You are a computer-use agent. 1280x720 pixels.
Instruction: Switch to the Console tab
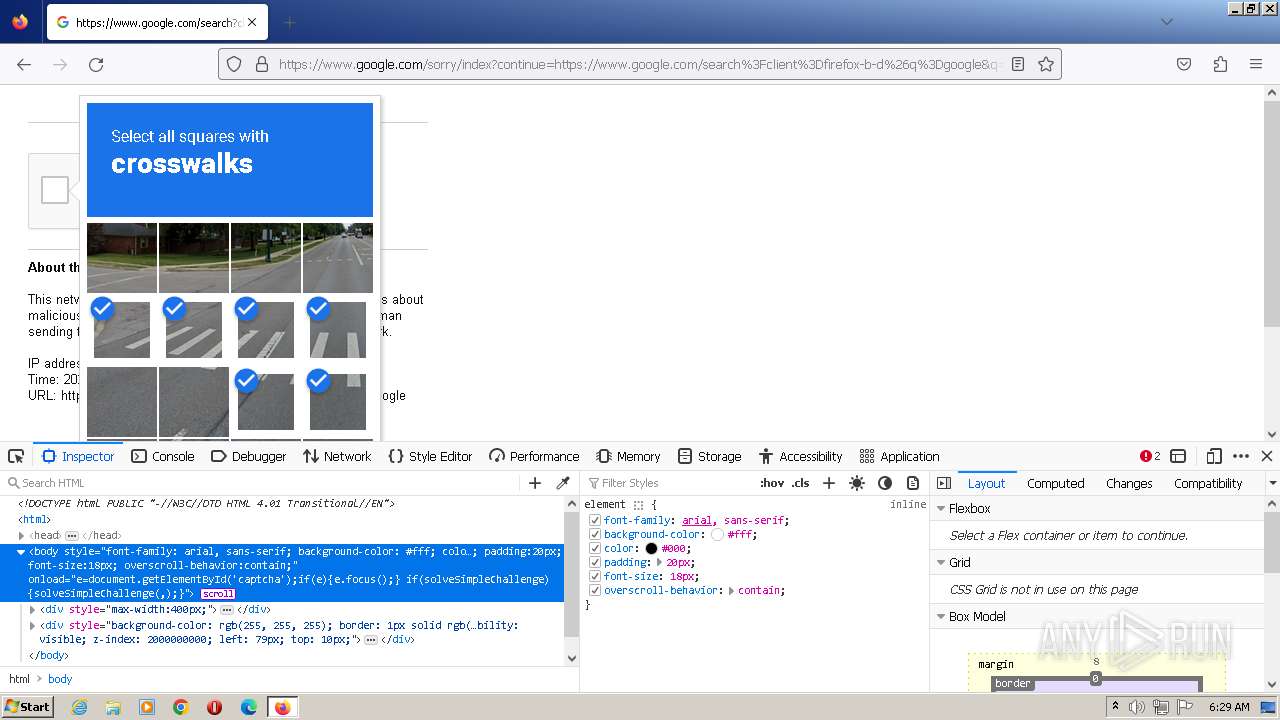click(x=163, y=456)
